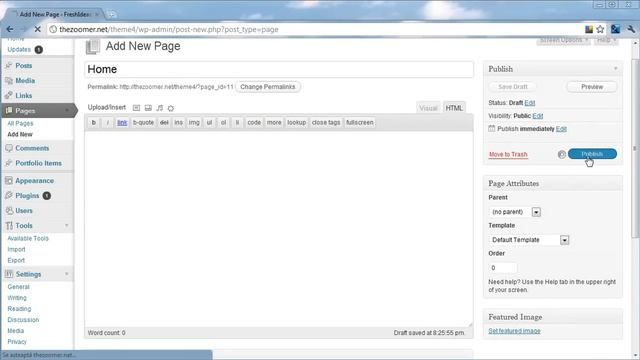Click the Add Media upload icon
Screen dimensions: 640x360
pyautogui.click(x=171, y=108)
